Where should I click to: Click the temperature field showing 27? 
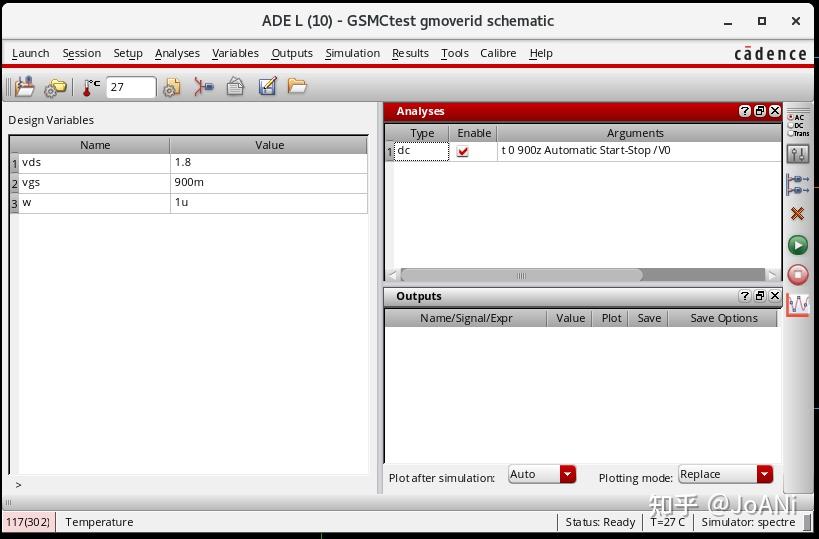pos(131,87)
